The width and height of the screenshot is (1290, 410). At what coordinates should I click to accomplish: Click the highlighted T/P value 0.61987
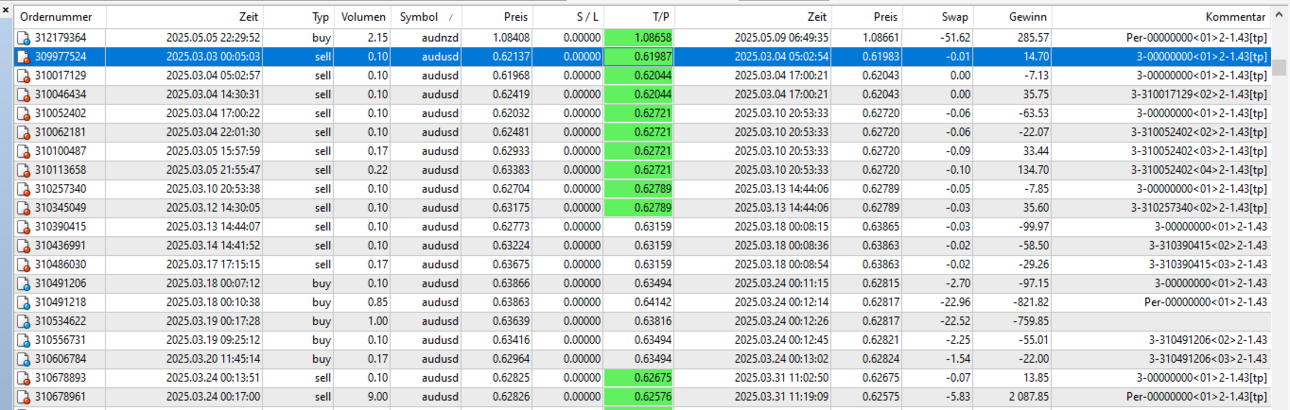(641, 56)
